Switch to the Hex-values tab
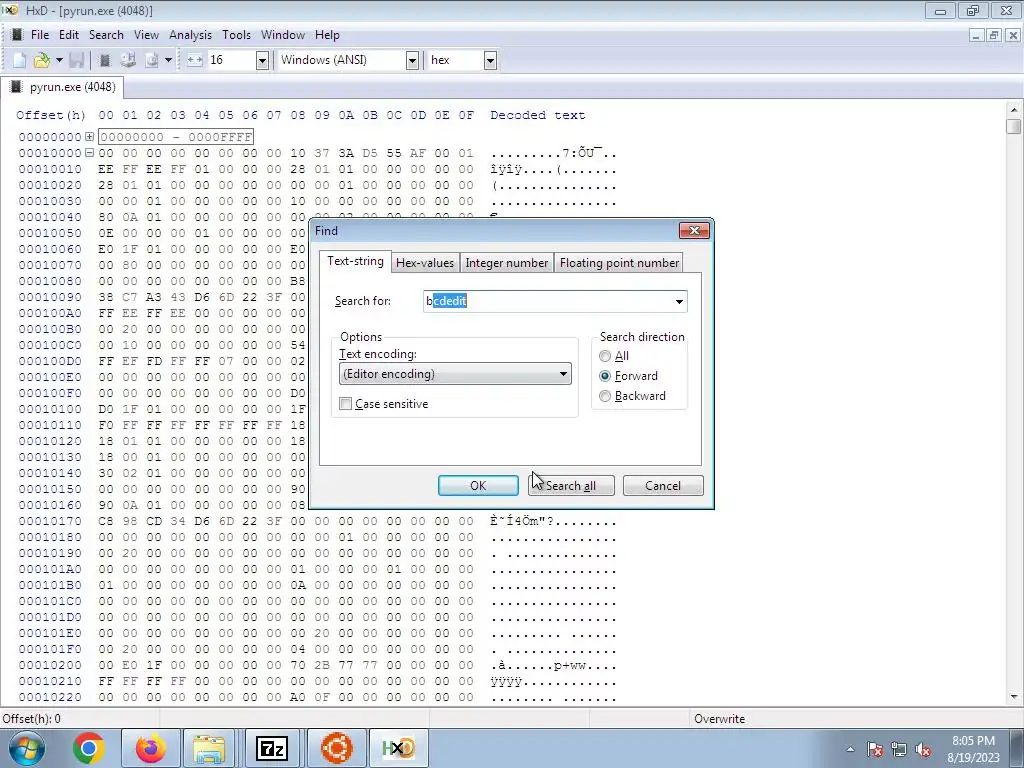Viewport: 1024px width, 768px height. (425, 263)
